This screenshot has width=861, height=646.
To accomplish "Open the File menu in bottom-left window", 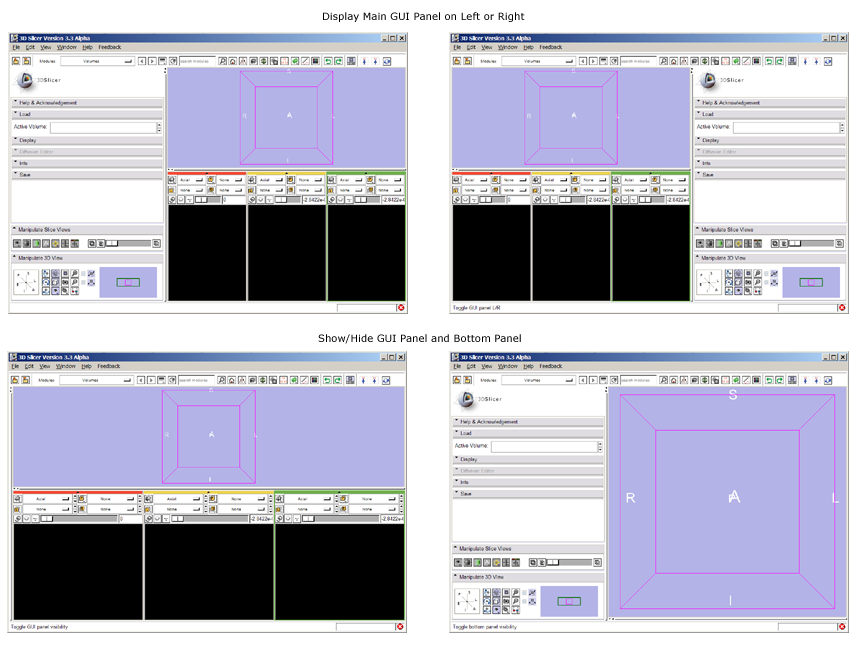I will (x=15, y=366).
